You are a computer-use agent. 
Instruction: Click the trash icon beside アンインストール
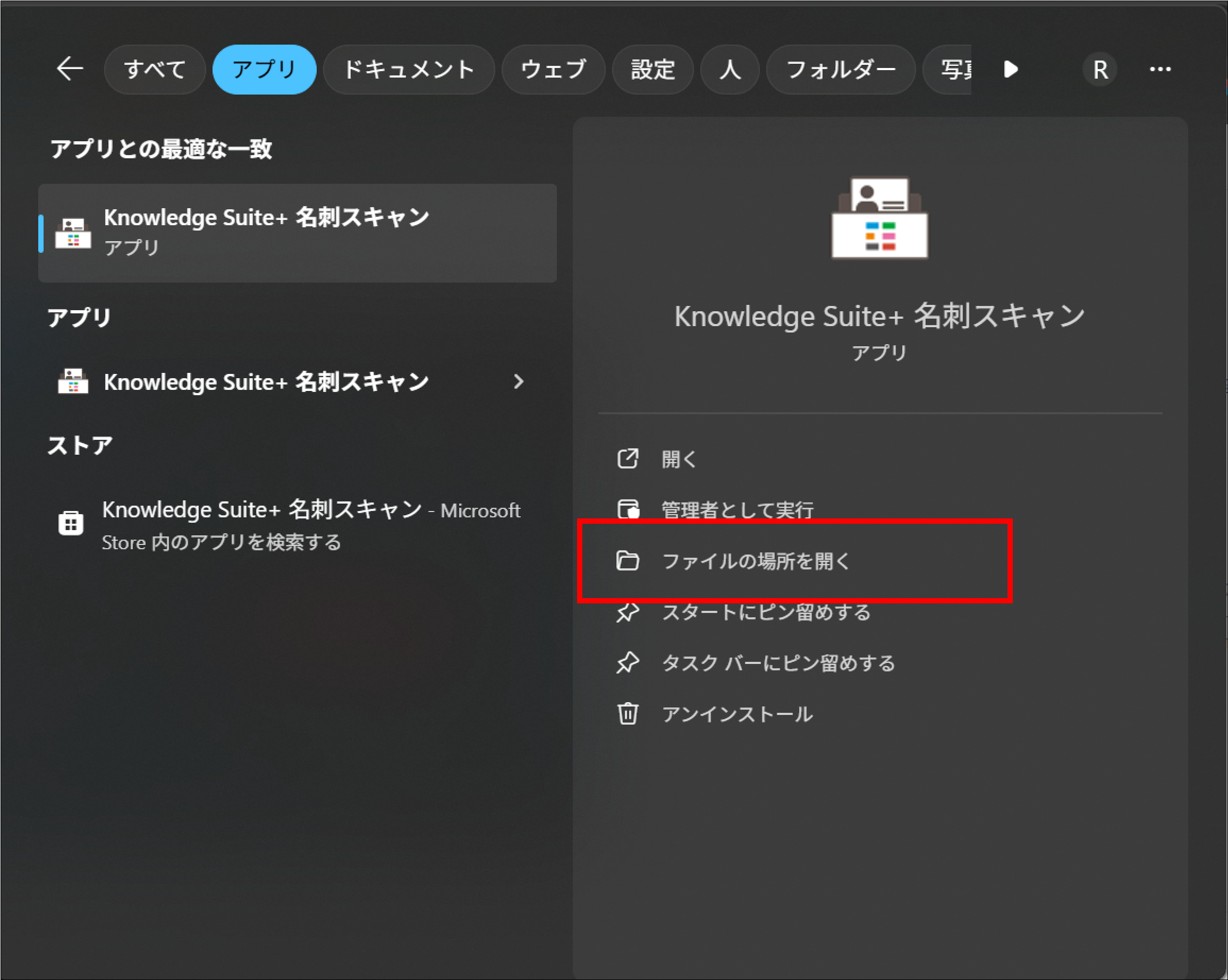628,713
